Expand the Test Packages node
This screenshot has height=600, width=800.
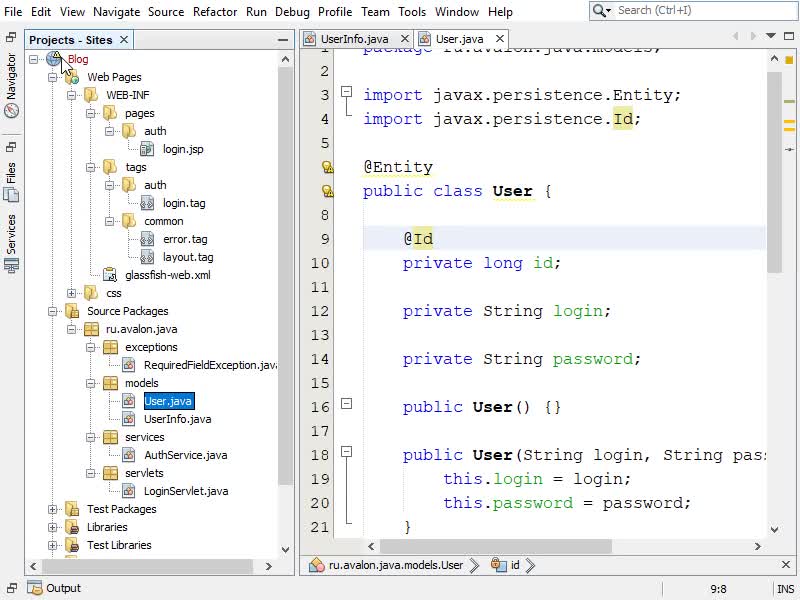[x=53, y=509]
